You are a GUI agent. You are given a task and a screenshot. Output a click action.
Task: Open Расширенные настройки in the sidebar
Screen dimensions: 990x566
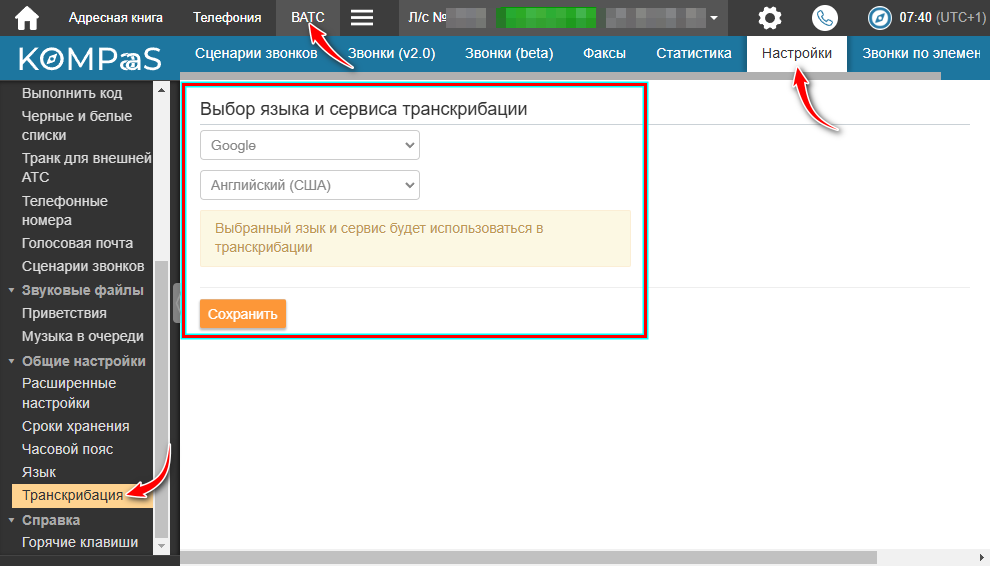point(69,393)
